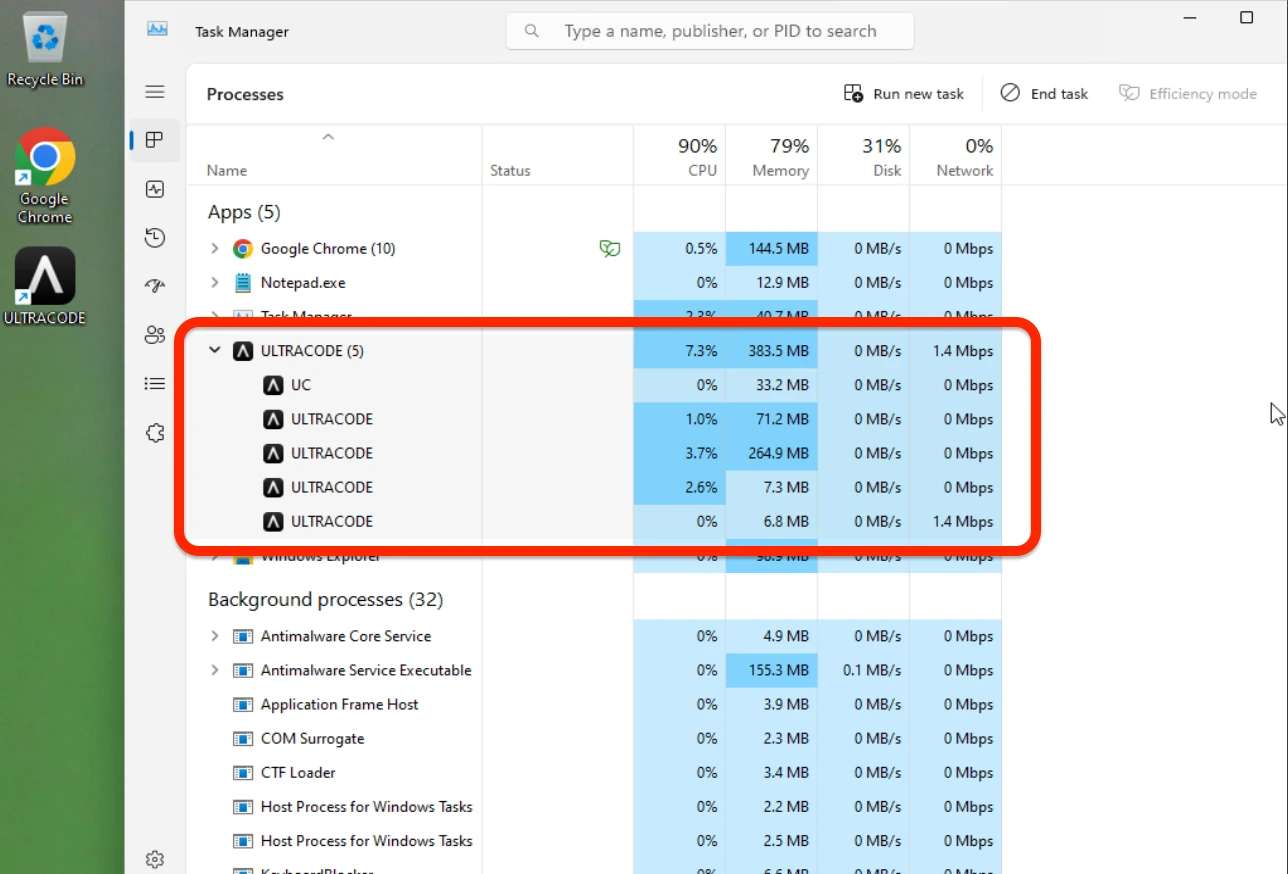Viewport: 1288px width, 874px height.
Task: Select Host Process row using 2.5 MB
Action: click(594, 841)
